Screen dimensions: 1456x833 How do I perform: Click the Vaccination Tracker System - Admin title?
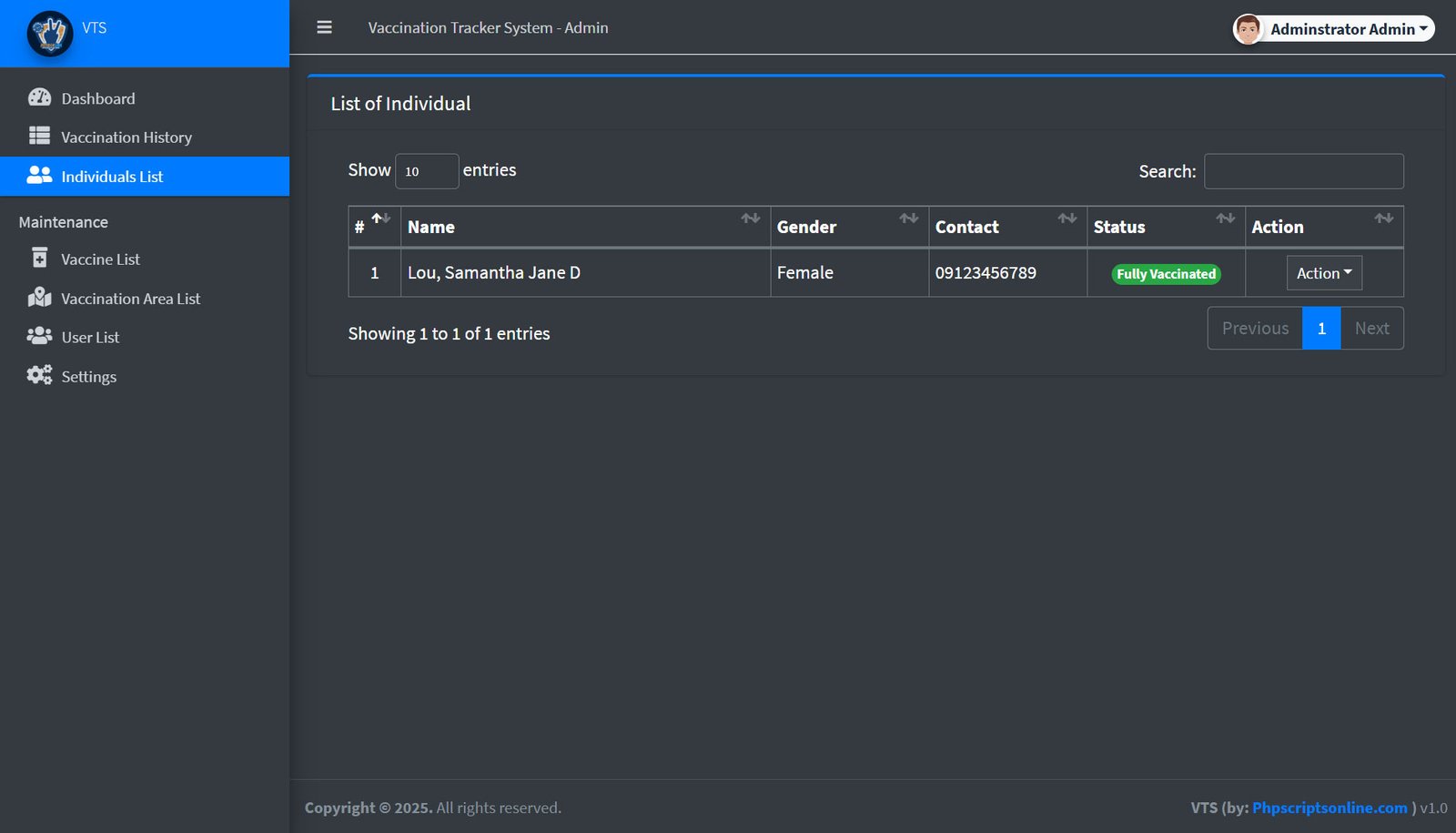488,28
